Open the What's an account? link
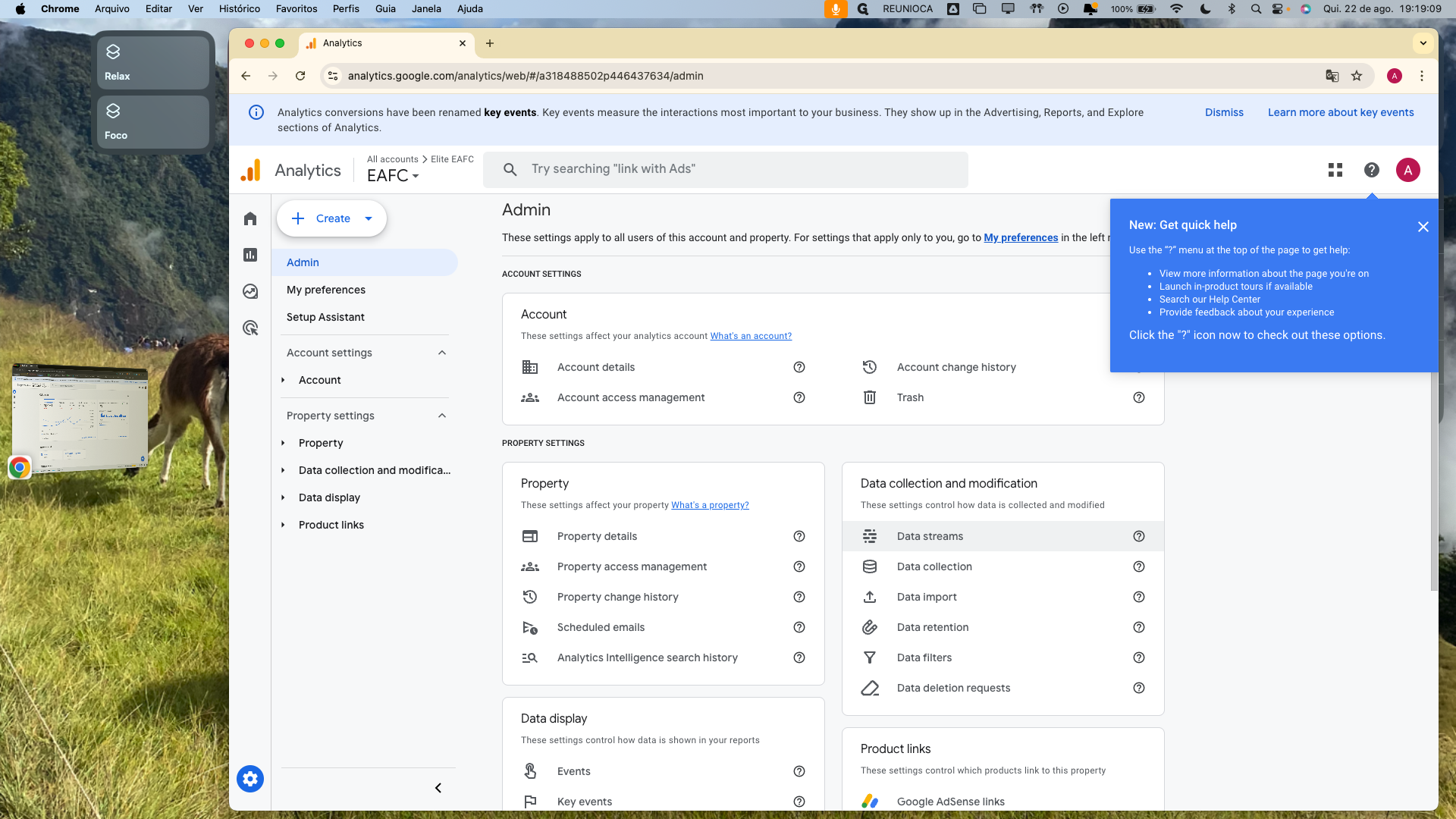Viewport: 1456px width, 819px height. tap(751, 336)
